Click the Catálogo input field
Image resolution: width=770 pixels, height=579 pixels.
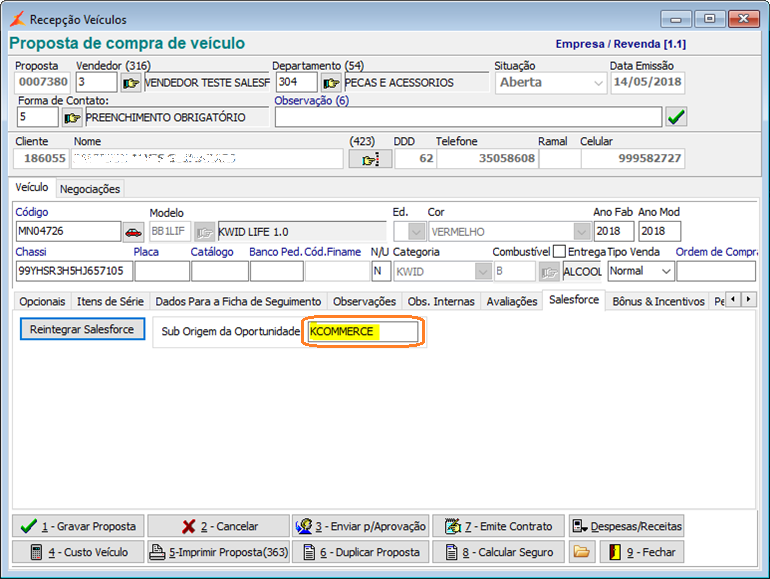(220, 271)
